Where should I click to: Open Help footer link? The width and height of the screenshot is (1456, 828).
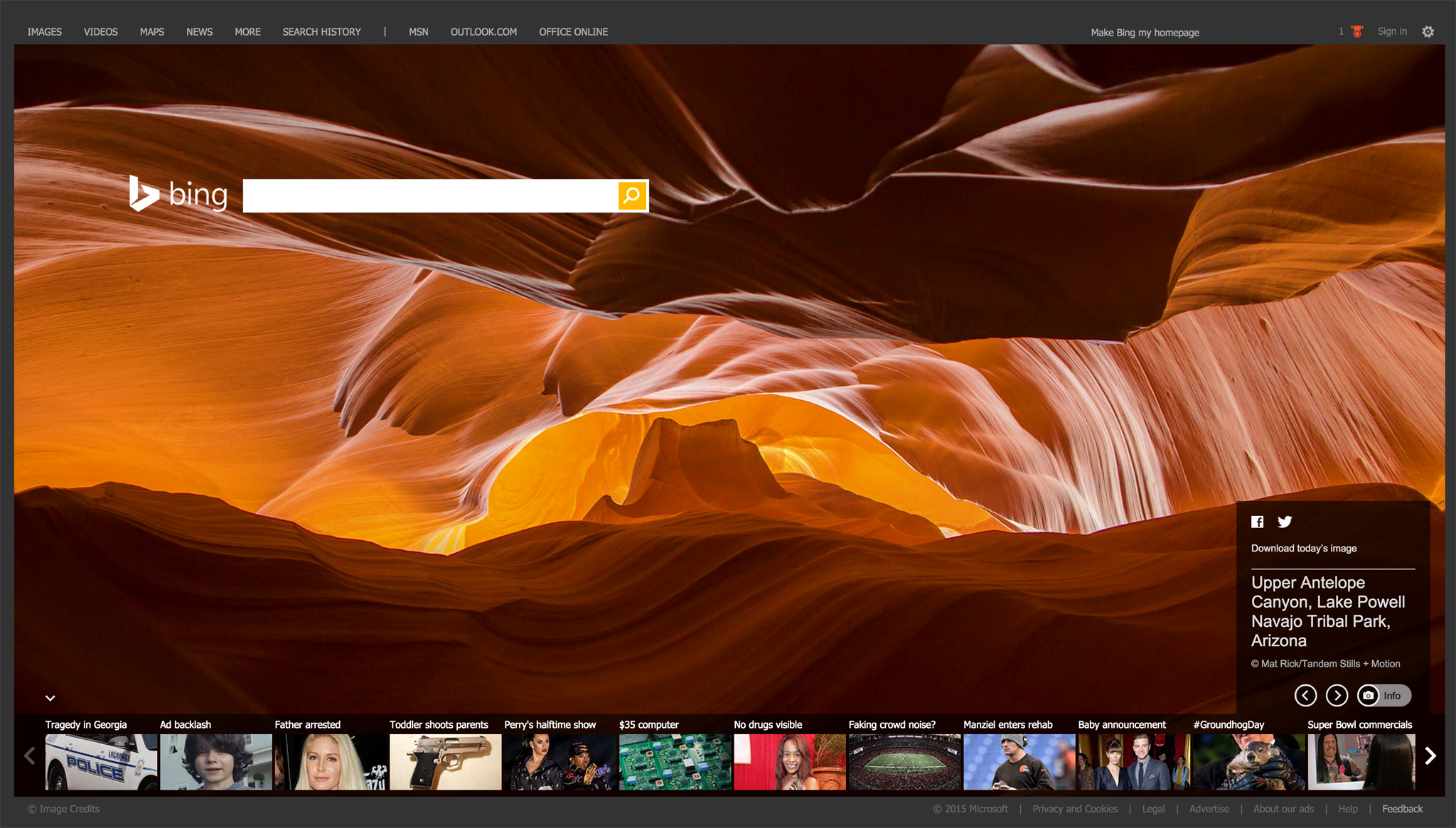1348,809
